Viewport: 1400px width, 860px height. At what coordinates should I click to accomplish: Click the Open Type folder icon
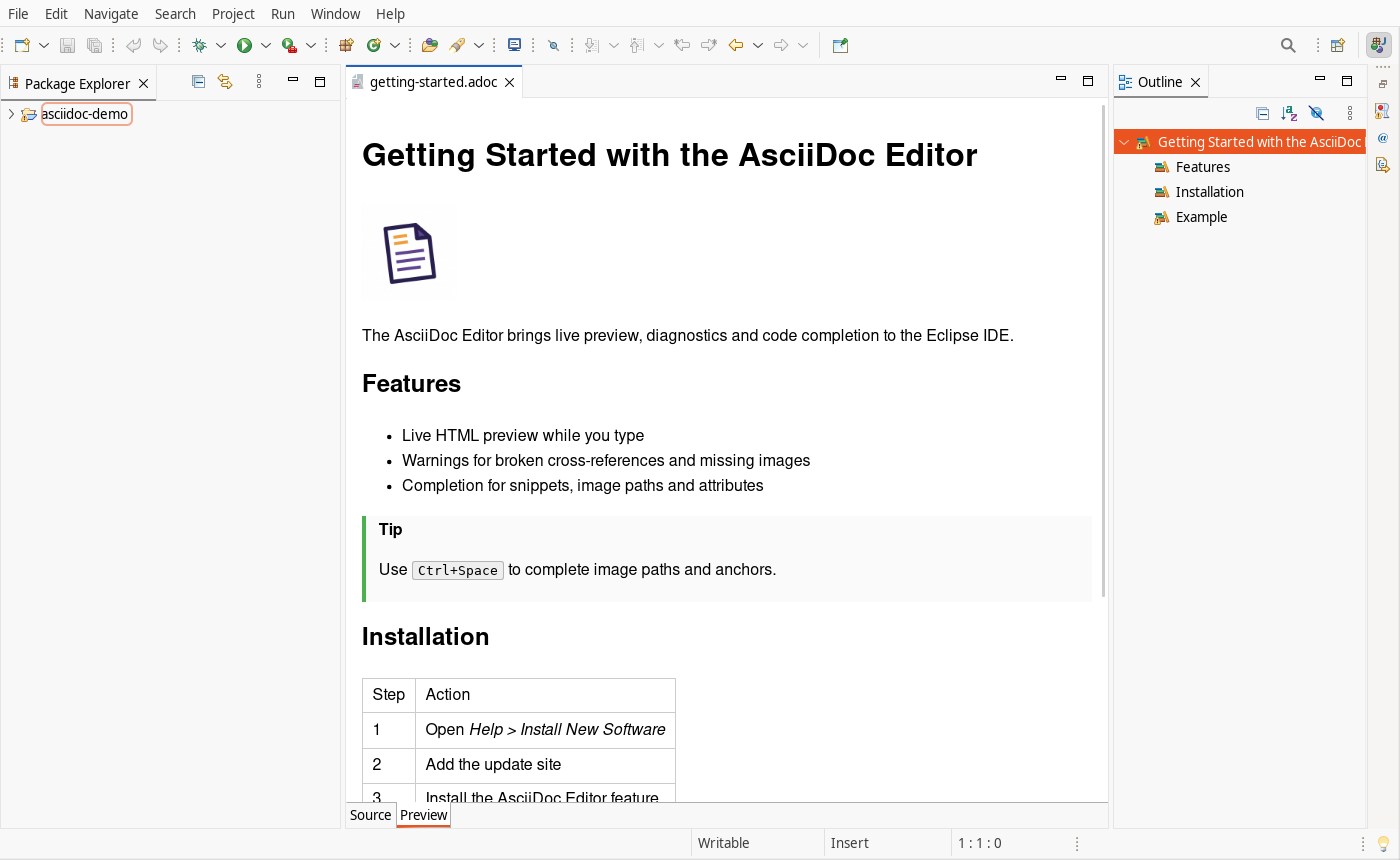tap(430, 45)
